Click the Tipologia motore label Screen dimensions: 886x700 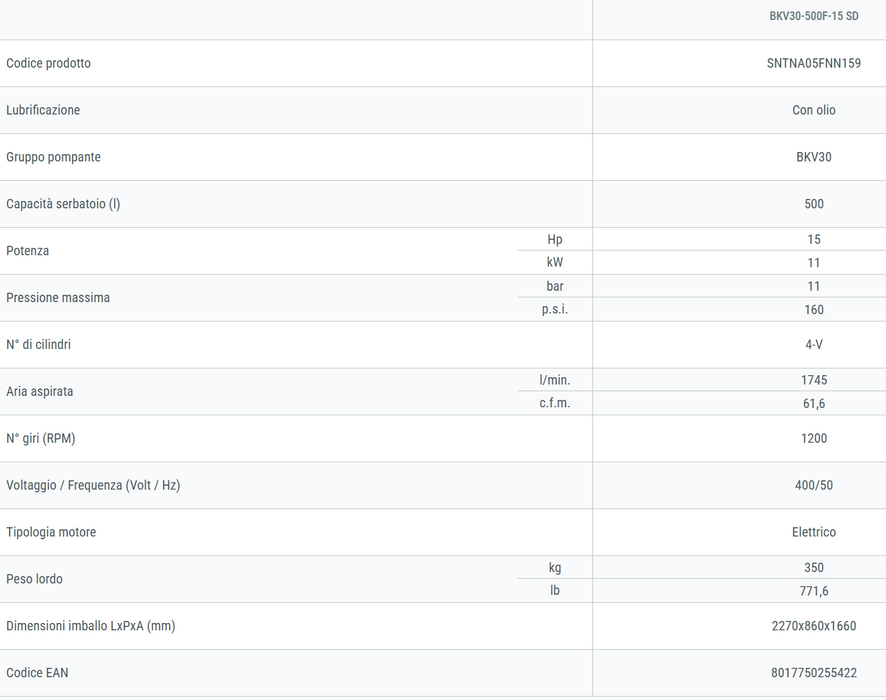(x=51, y=532)
